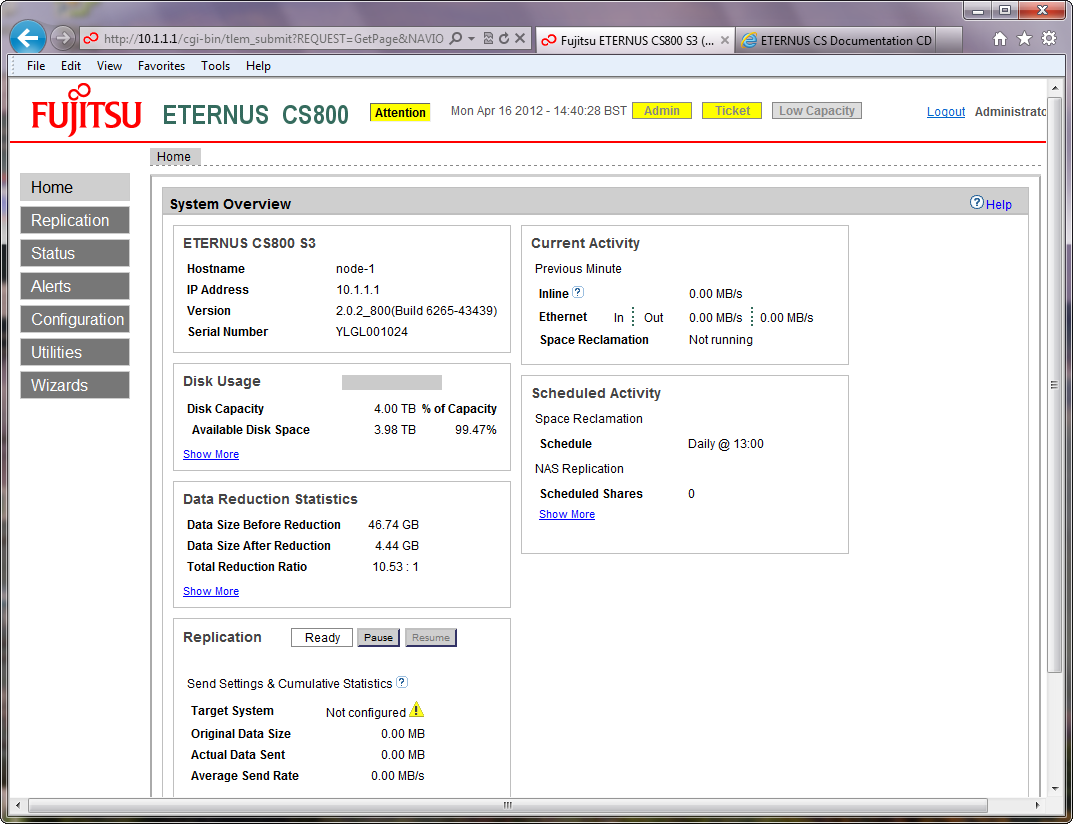Click the vertical scrollbar up arrow

click(1055, 88)
